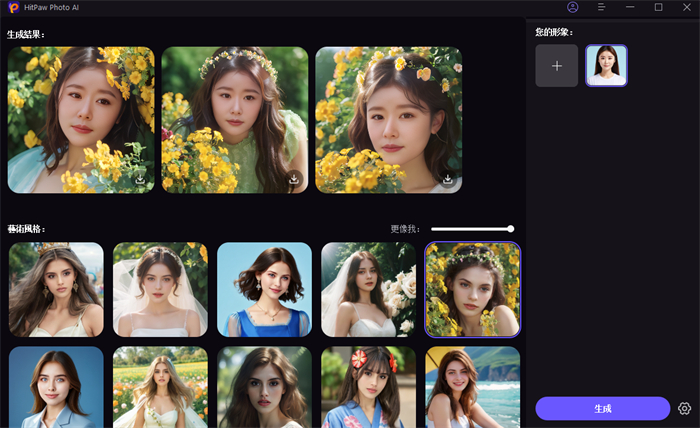This screenshot has height=428, width=700.
Task: Pick the first tiara long hair style
Action: tap(56, 290)
